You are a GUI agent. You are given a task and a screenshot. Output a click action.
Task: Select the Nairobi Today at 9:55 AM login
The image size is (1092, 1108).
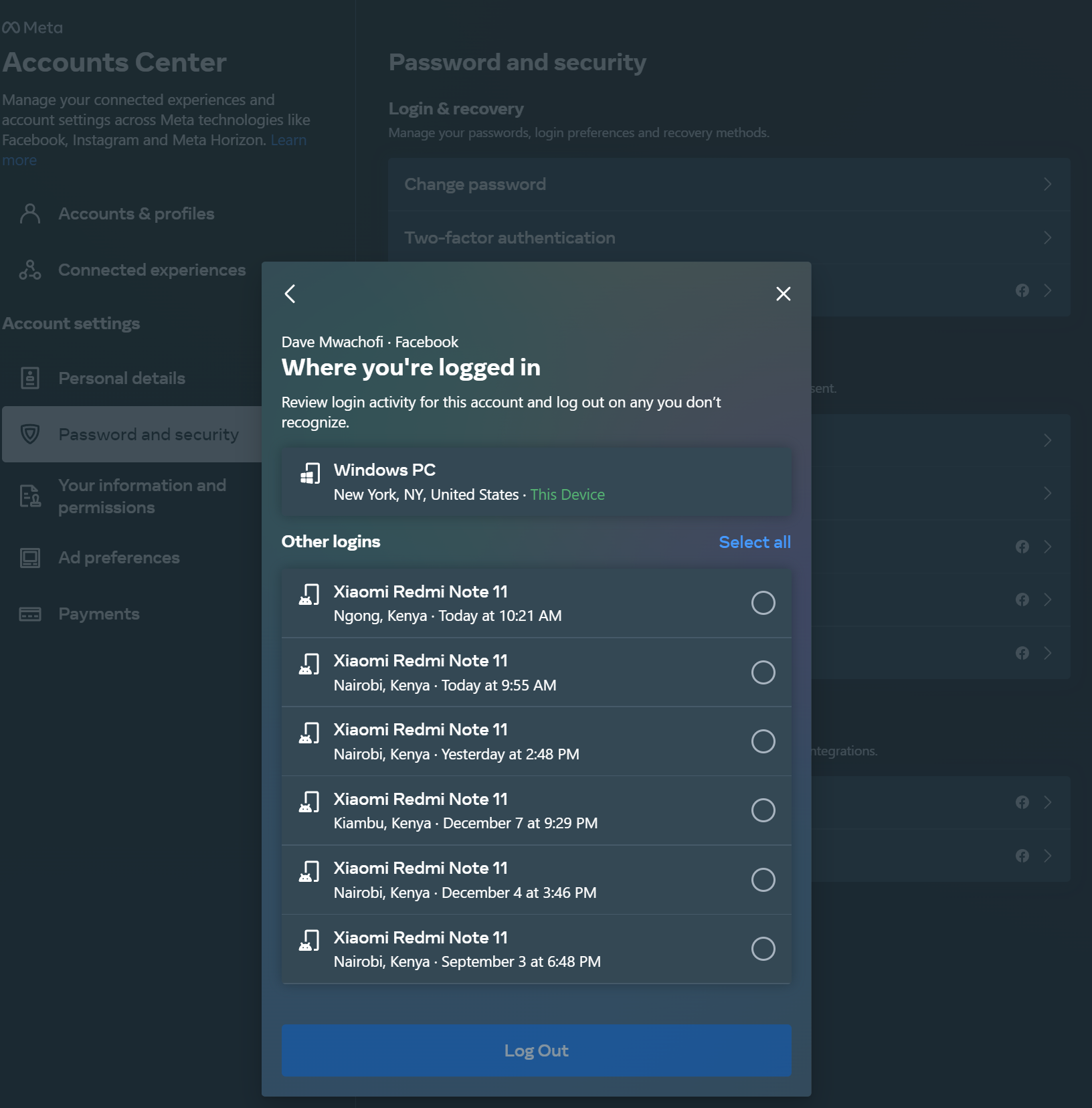point(763,672)
